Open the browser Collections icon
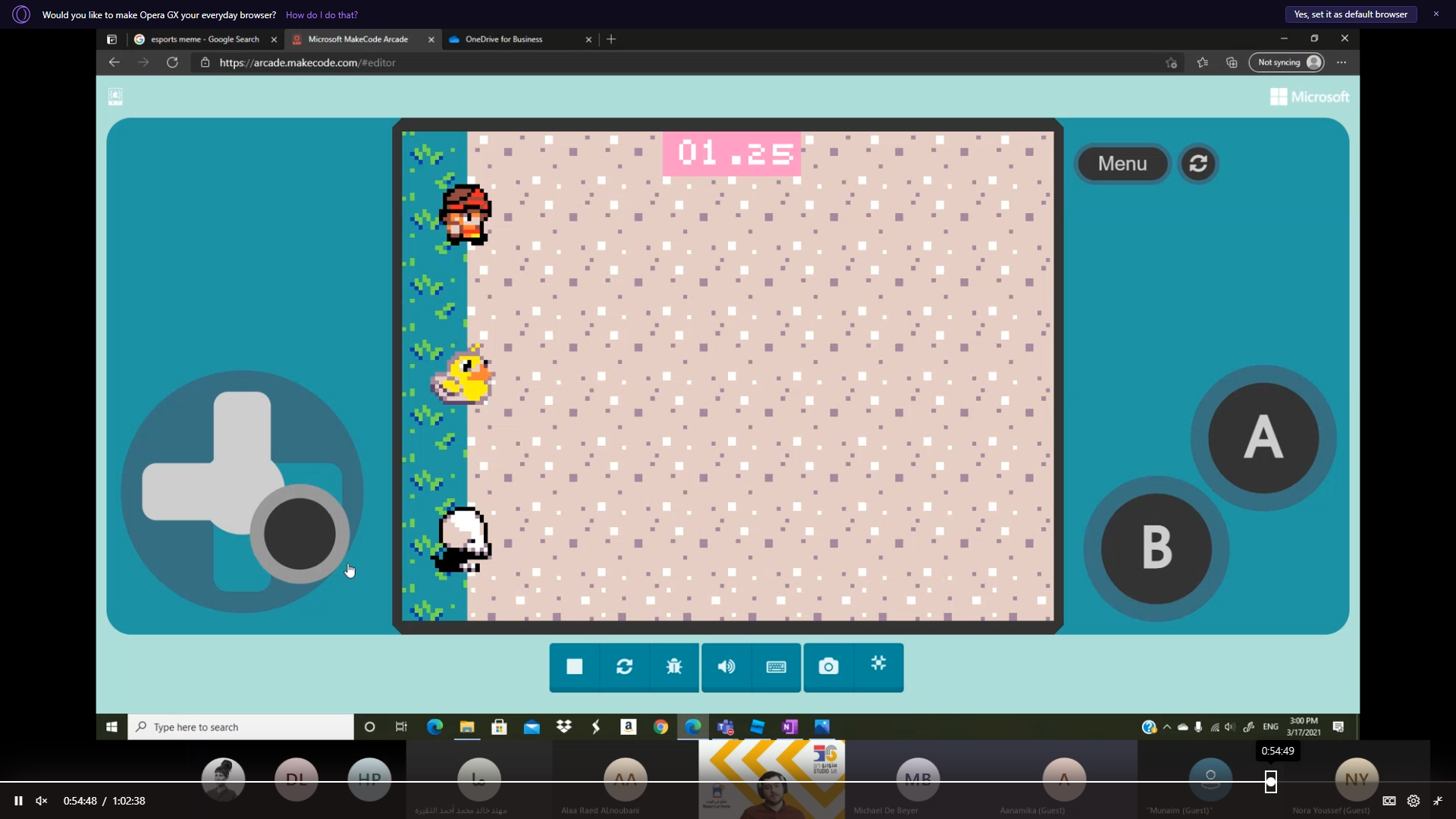 1232,63
